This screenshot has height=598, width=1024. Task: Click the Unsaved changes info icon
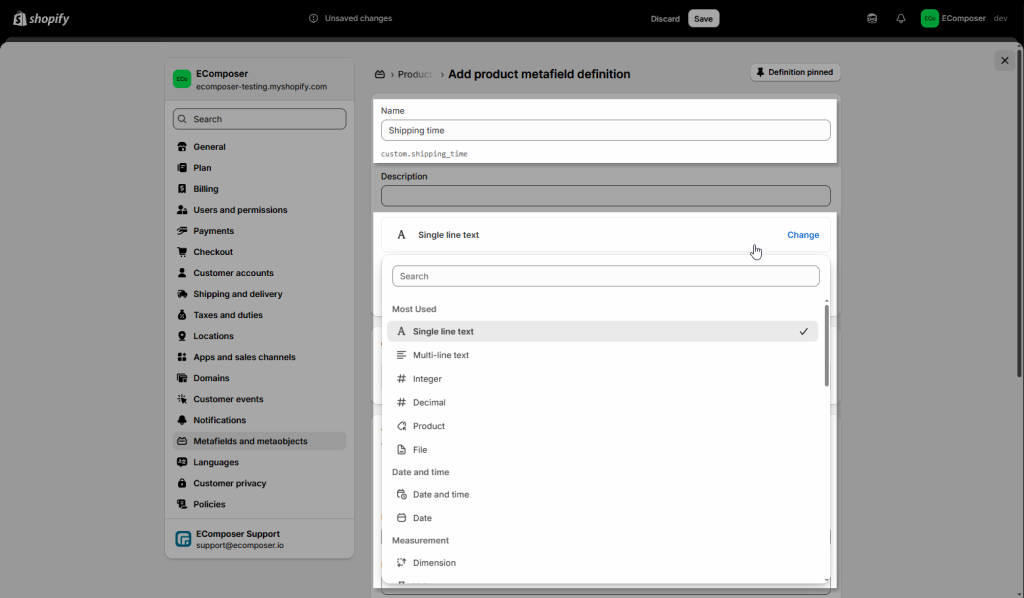(313, 18)
